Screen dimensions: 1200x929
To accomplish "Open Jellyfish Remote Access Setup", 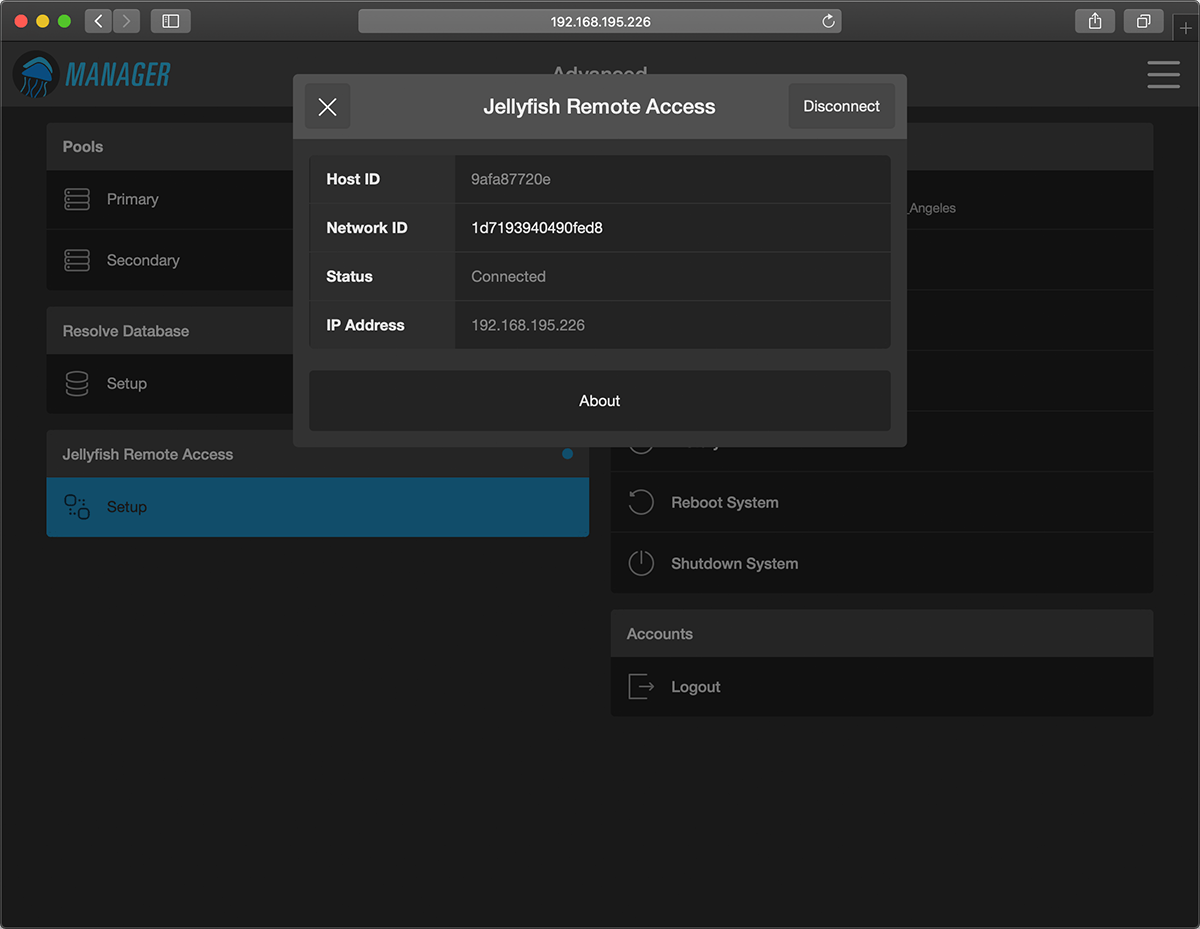I will tap(318, 507).
